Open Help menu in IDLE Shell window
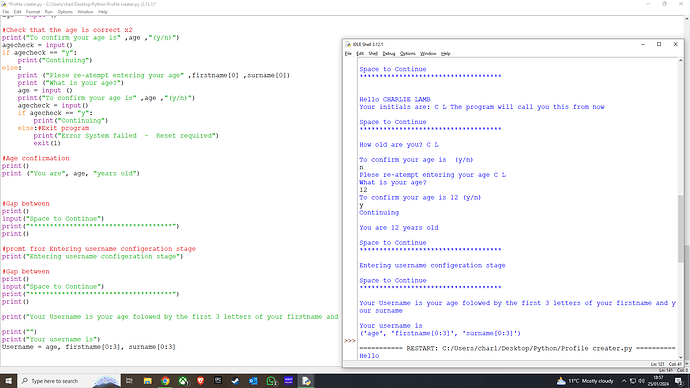Viewport: 690px width, 388px height. [445, 54]
